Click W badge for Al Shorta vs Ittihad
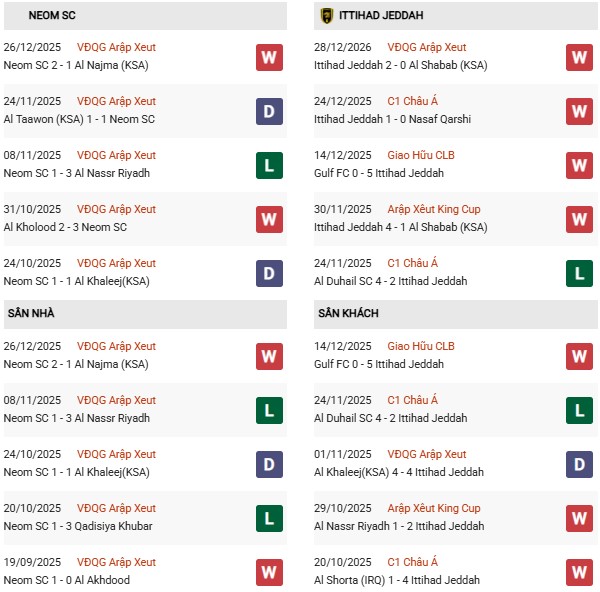The width and height of the screenshot is (600, 592). 579,572
